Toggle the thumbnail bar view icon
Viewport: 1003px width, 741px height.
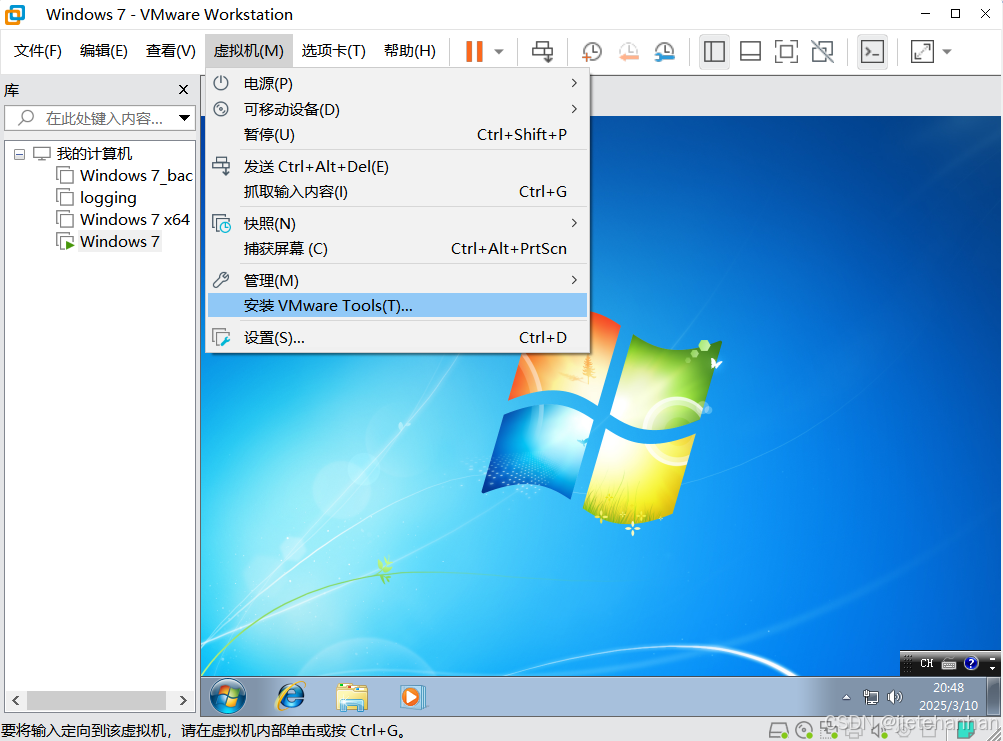[x=750, y=51]
